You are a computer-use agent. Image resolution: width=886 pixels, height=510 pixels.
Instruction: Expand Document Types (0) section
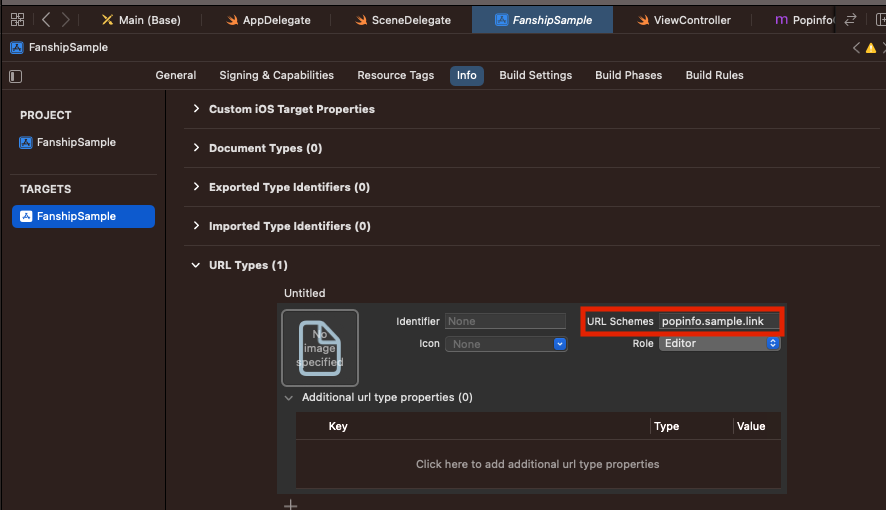pyautogui.click(x=196, y=147)
